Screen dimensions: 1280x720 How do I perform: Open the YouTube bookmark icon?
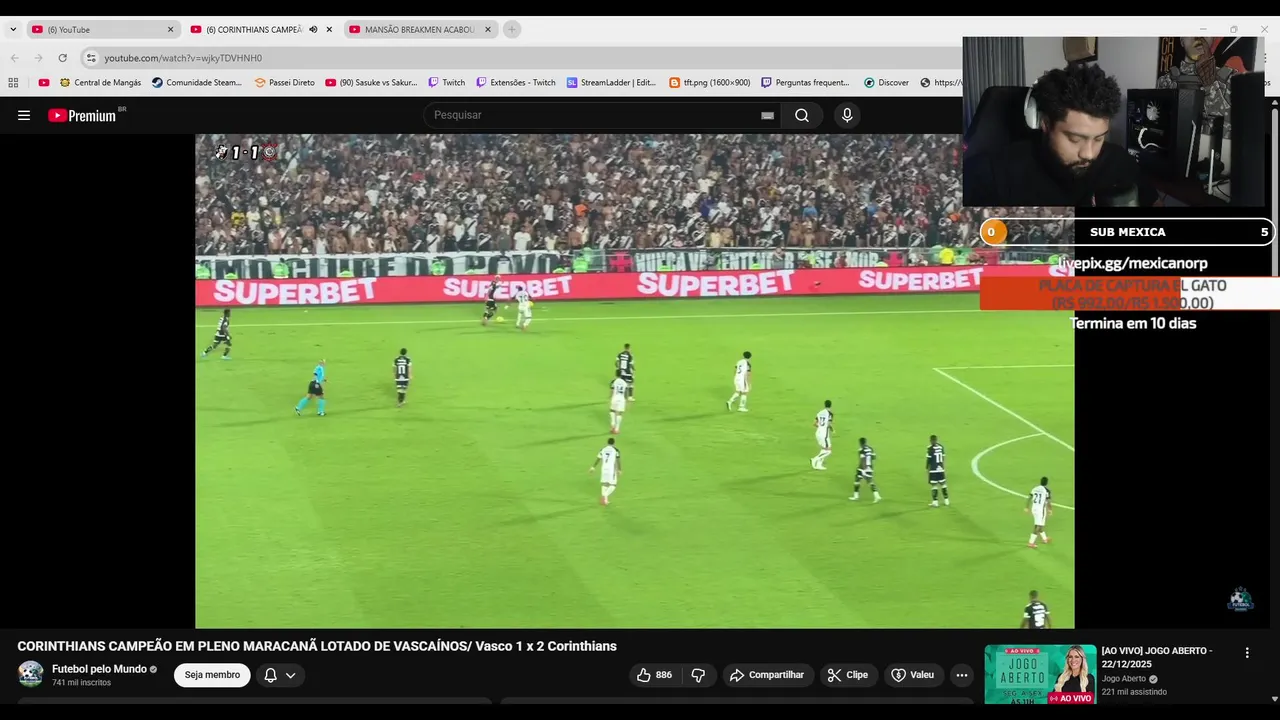tap(43, 82)
